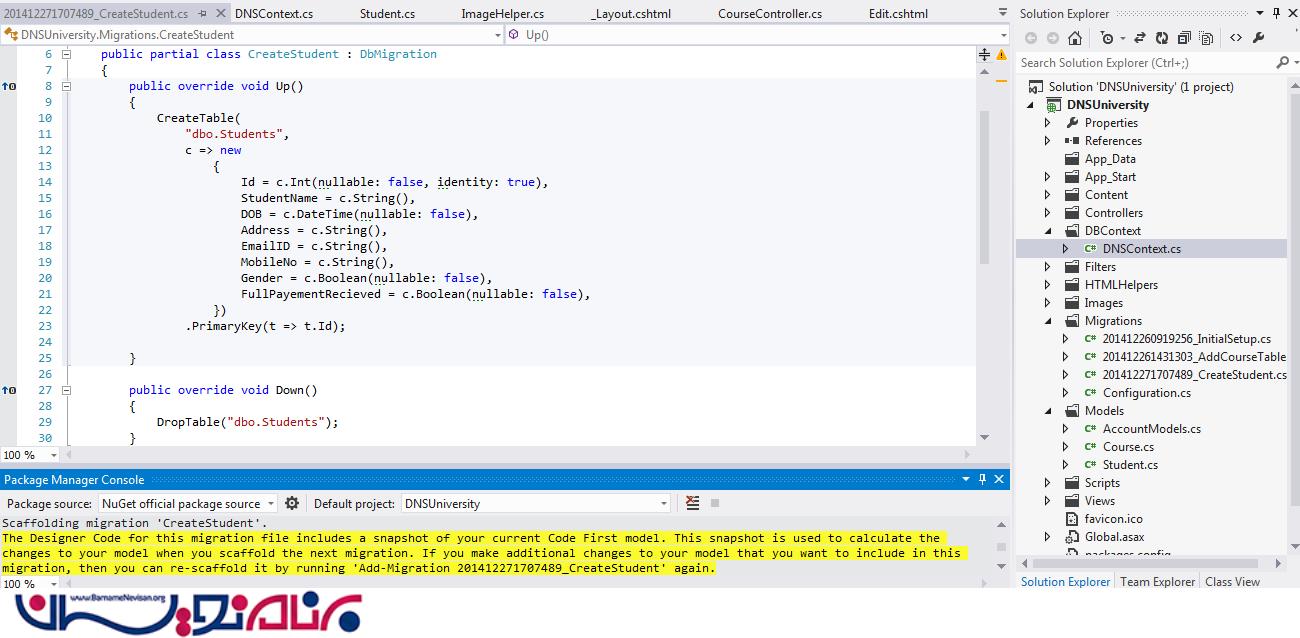Refresh the Solution Explorer tree
The image size is (1300, 638).
click(x=1162, y=38)
